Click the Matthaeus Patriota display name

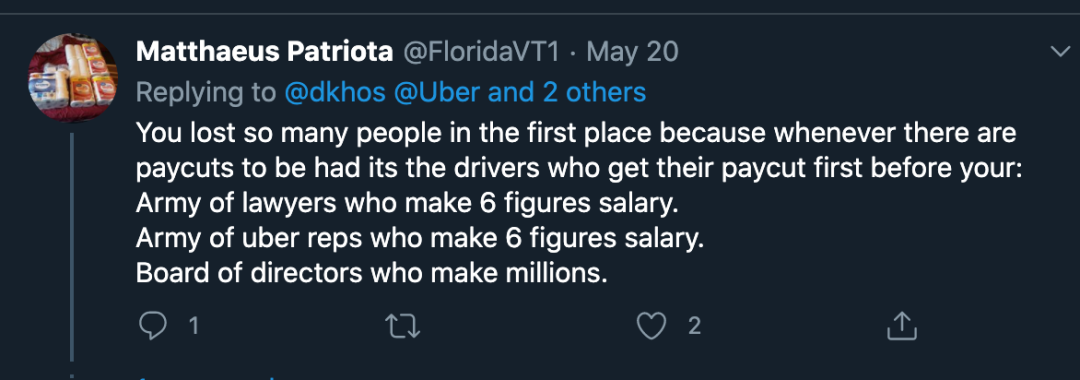pos(264,52)
